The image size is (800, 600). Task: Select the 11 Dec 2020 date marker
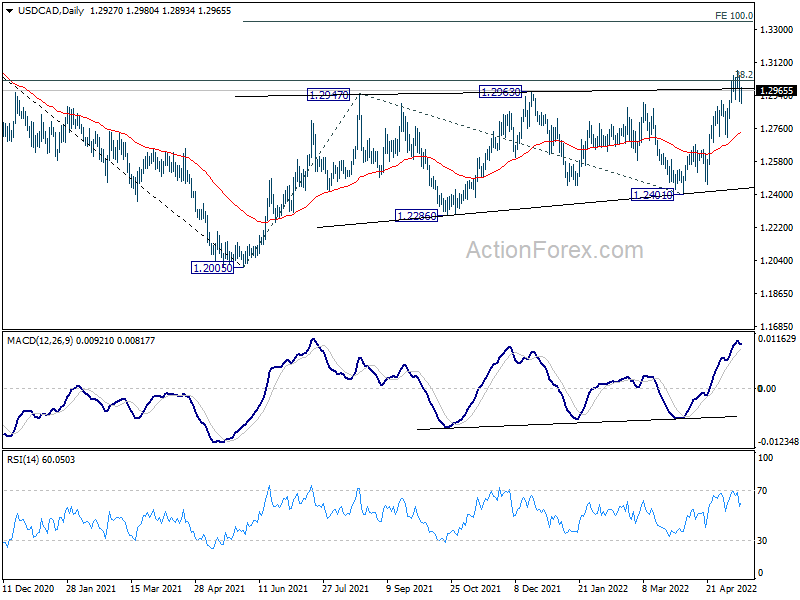[x=30, y=590]
